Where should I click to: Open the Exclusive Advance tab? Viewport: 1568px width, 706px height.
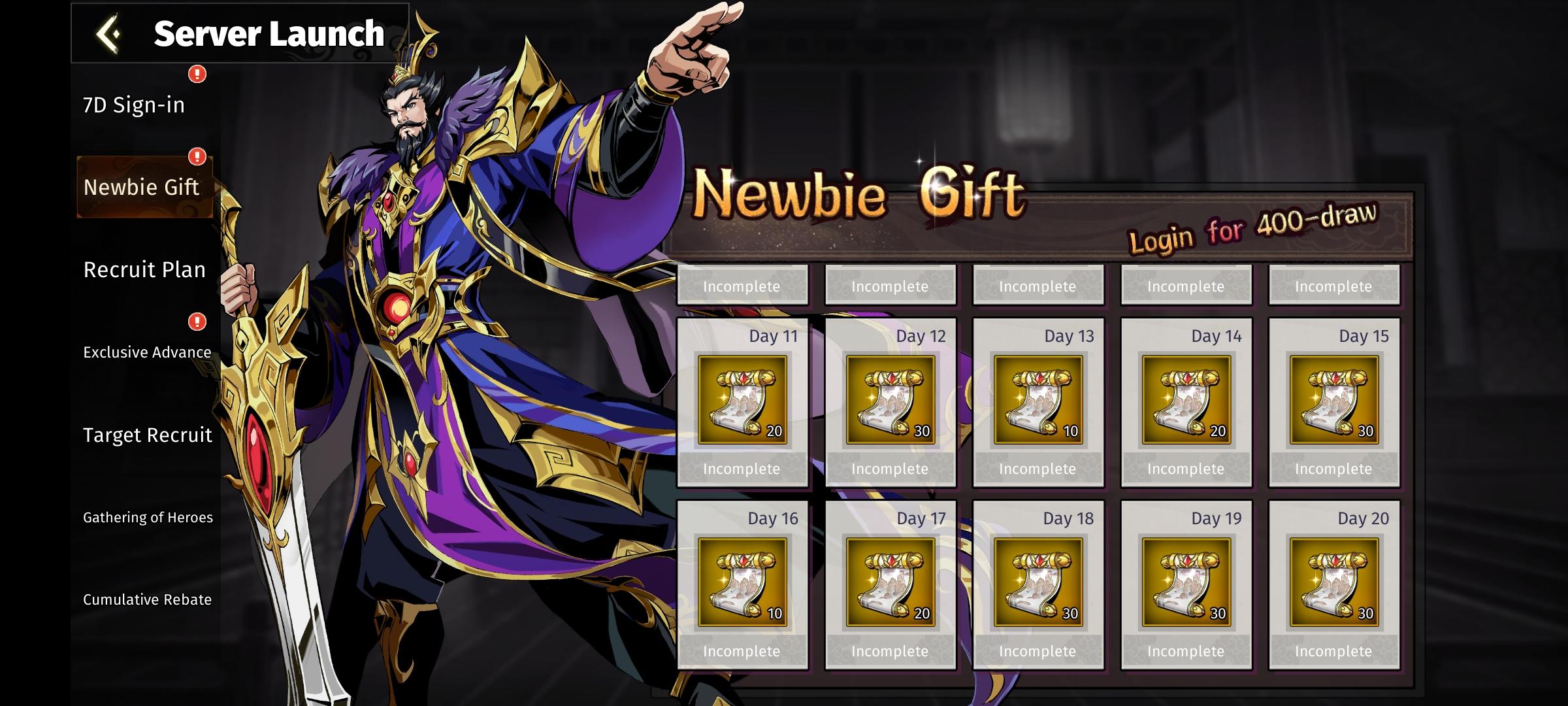point(147,352)
